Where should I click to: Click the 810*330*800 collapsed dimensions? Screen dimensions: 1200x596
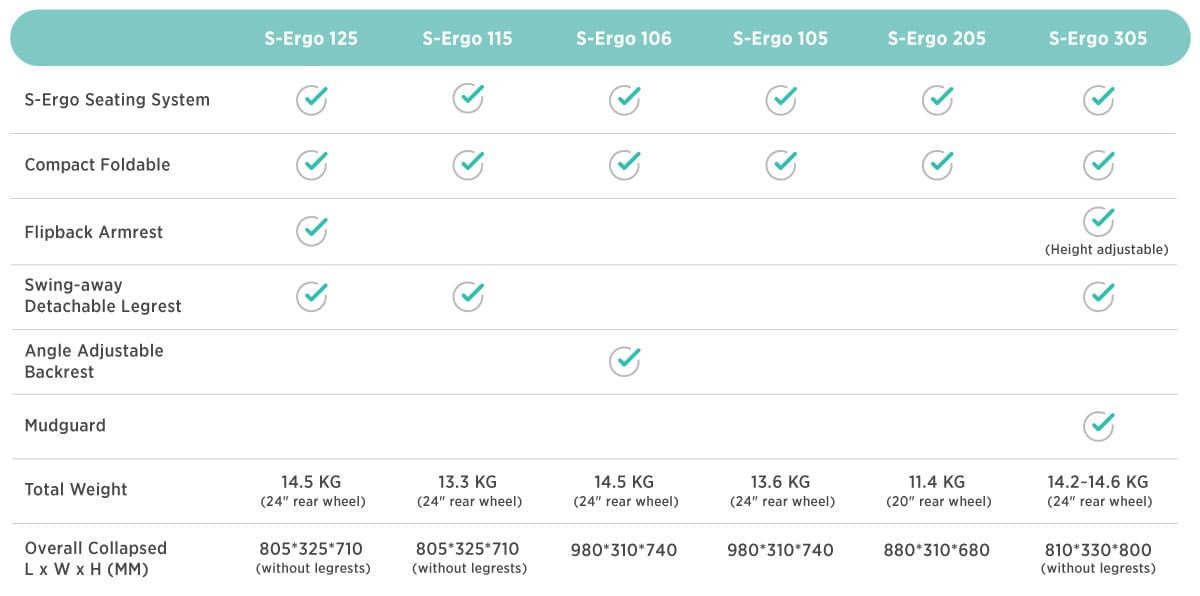[1098, 550]
